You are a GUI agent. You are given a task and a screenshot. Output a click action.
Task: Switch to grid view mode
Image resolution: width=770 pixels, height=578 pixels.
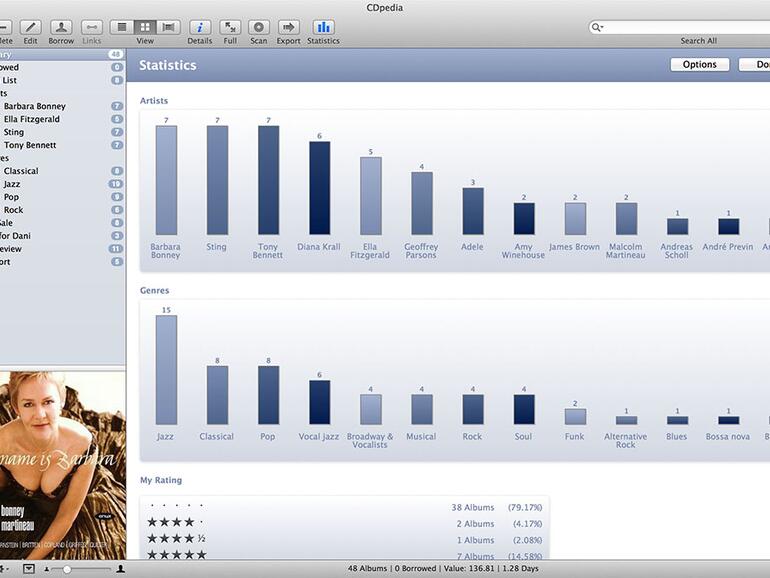pyautogui.click(x=145, y=27)
